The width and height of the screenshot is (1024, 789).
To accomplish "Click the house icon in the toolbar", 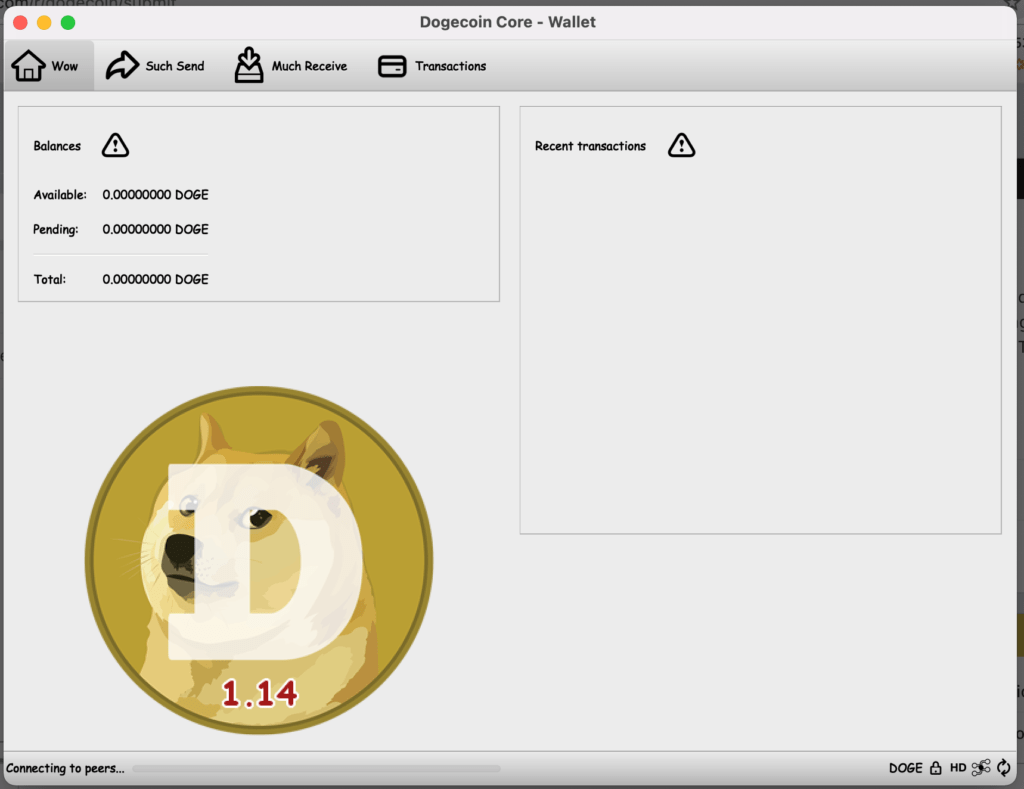I will click(28, 66).
